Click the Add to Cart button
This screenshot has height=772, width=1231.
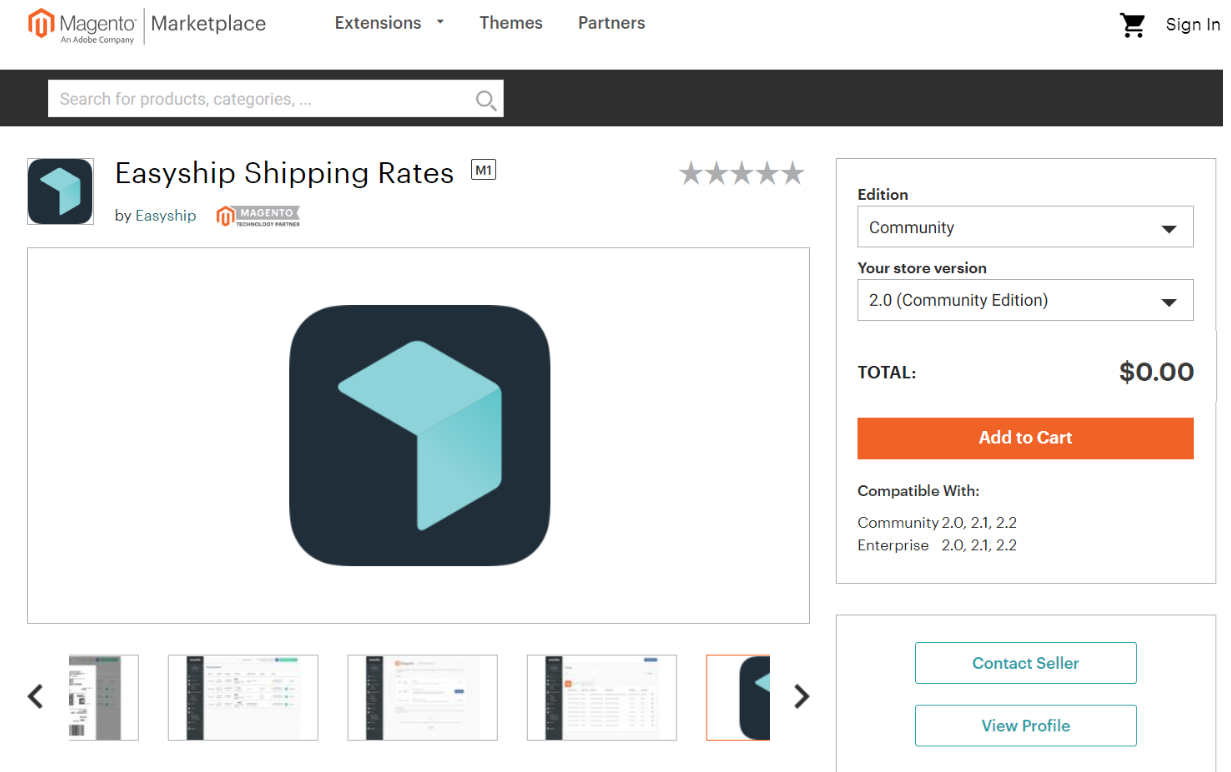1025,438
